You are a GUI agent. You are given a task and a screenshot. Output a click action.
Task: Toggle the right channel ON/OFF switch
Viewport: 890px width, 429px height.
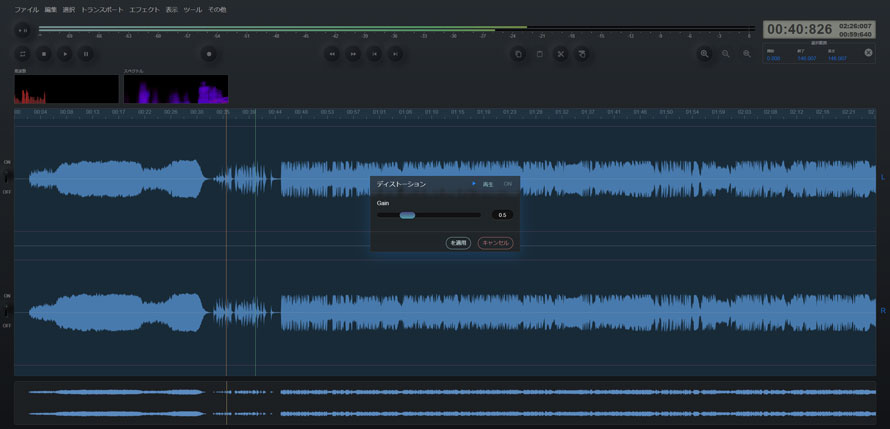(x=7, y=311)
